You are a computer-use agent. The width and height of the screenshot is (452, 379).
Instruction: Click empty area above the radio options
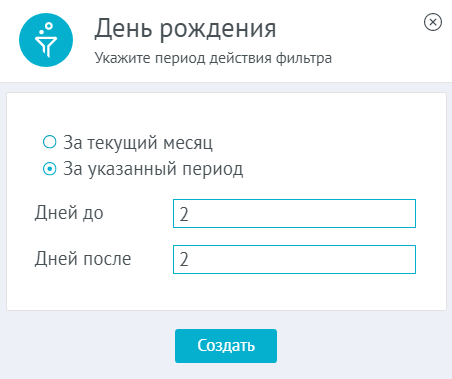(226, 112)
